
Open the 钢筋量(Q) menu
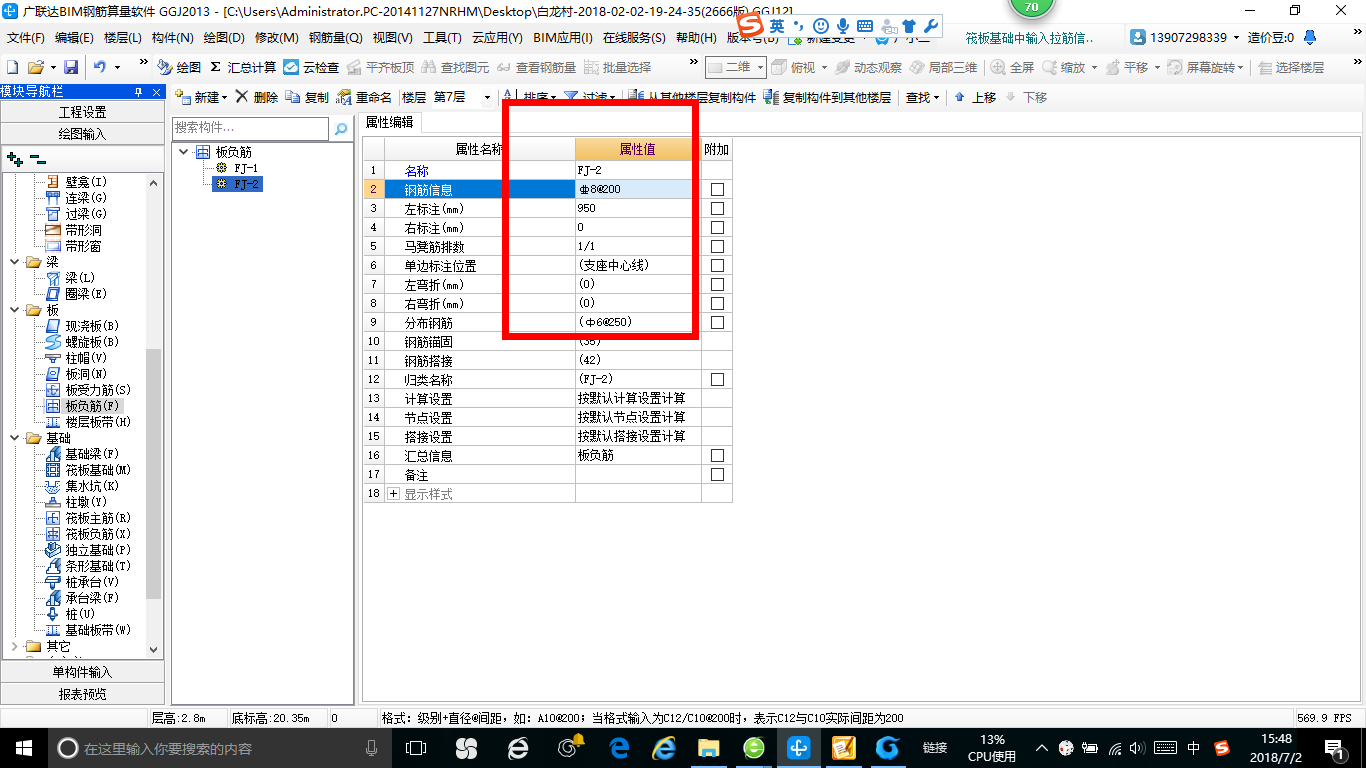click(x=336, y=38)
